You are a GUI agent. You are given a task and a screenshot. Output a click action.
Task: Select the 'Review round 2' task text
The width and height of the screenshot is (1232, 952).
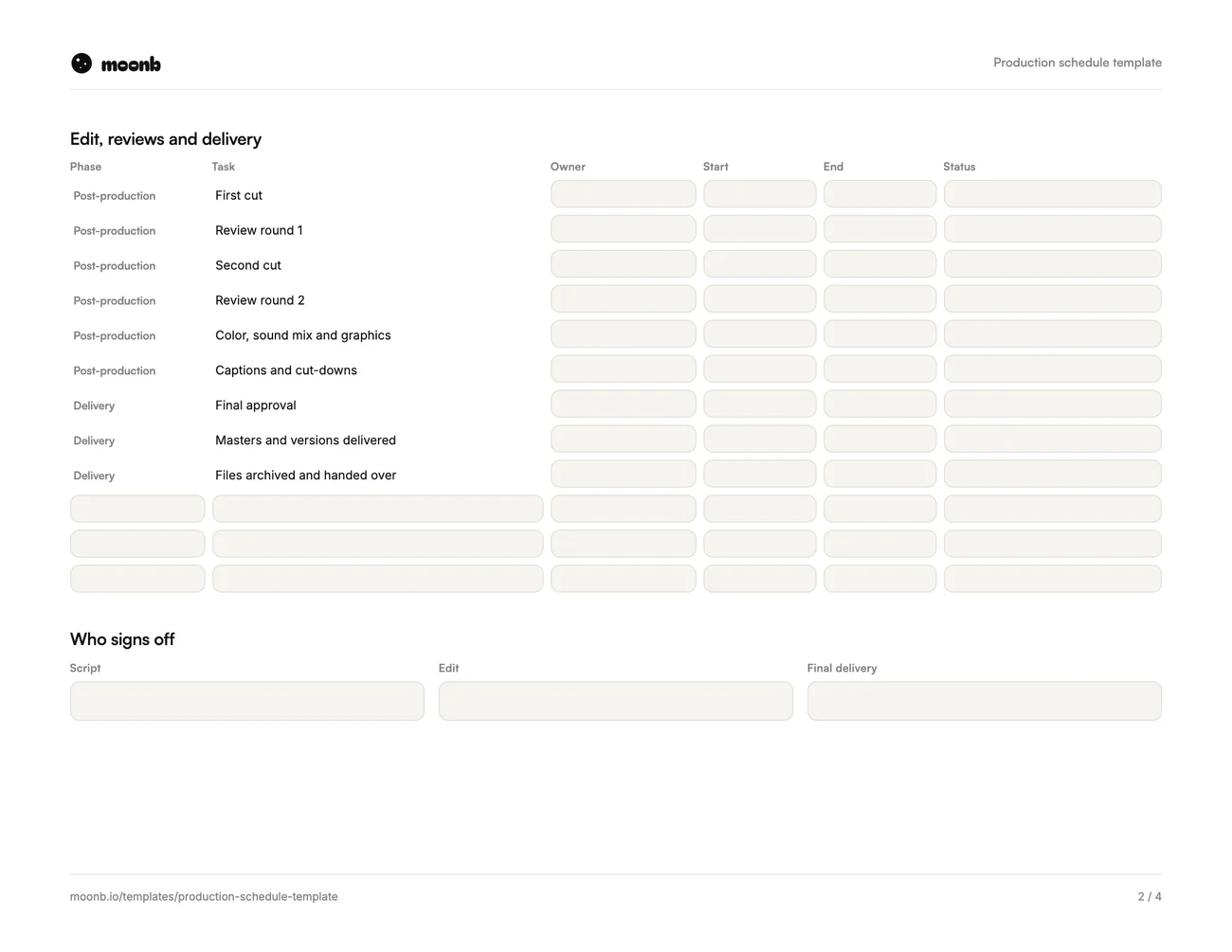[x=260, y=300]
